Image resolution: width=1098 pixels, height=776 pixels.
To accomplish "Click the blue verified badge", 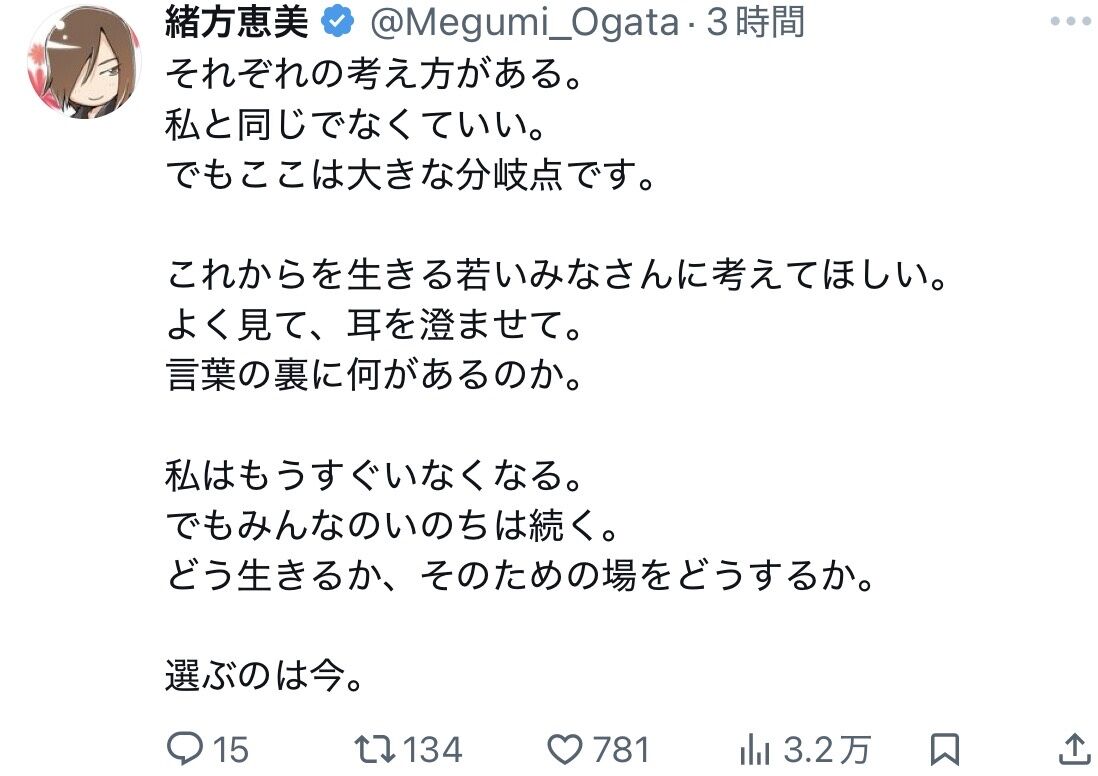I will (337, 22).
